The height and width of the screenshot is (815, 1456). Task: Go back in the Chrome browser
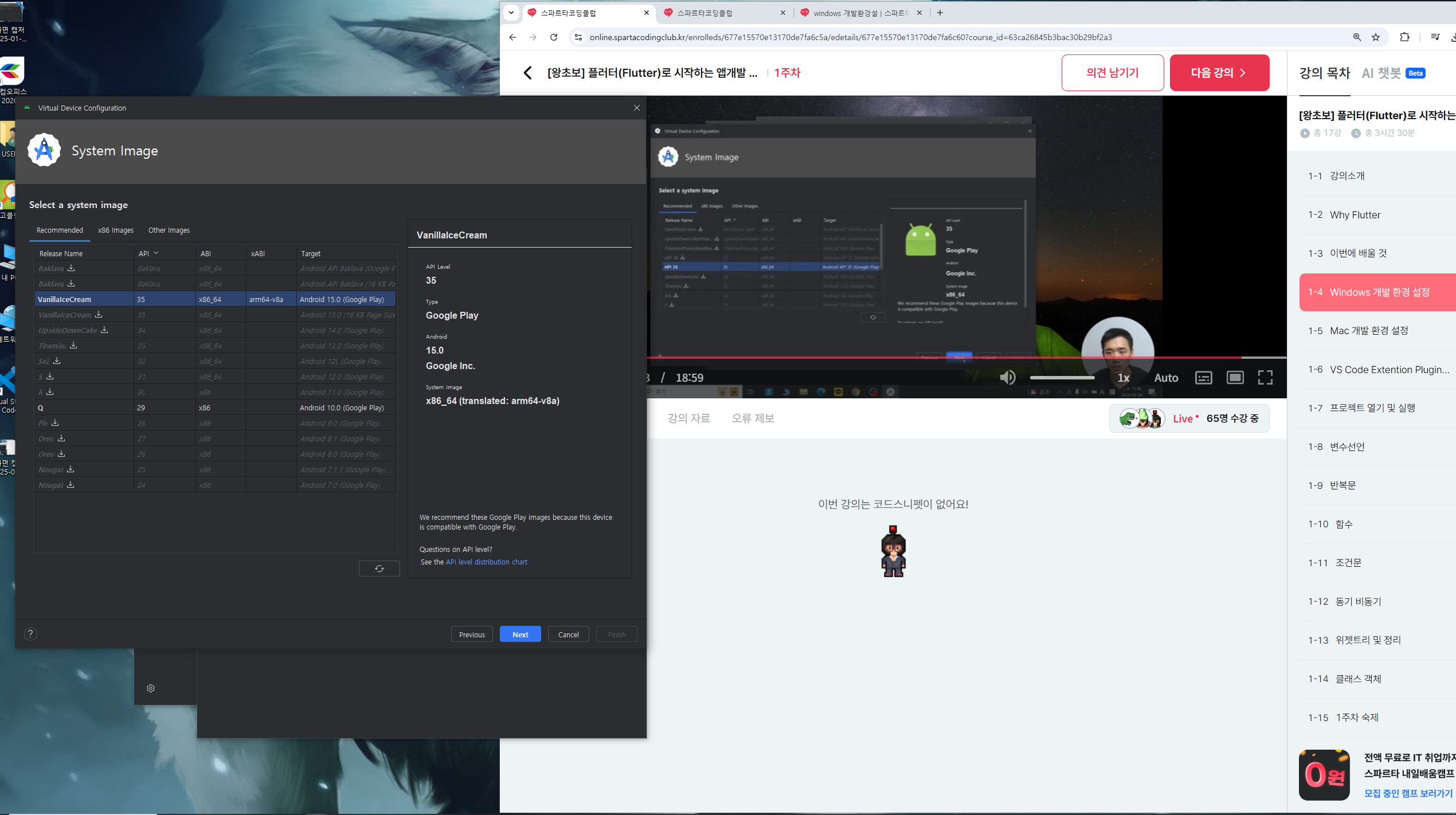[x=512, y=37]
